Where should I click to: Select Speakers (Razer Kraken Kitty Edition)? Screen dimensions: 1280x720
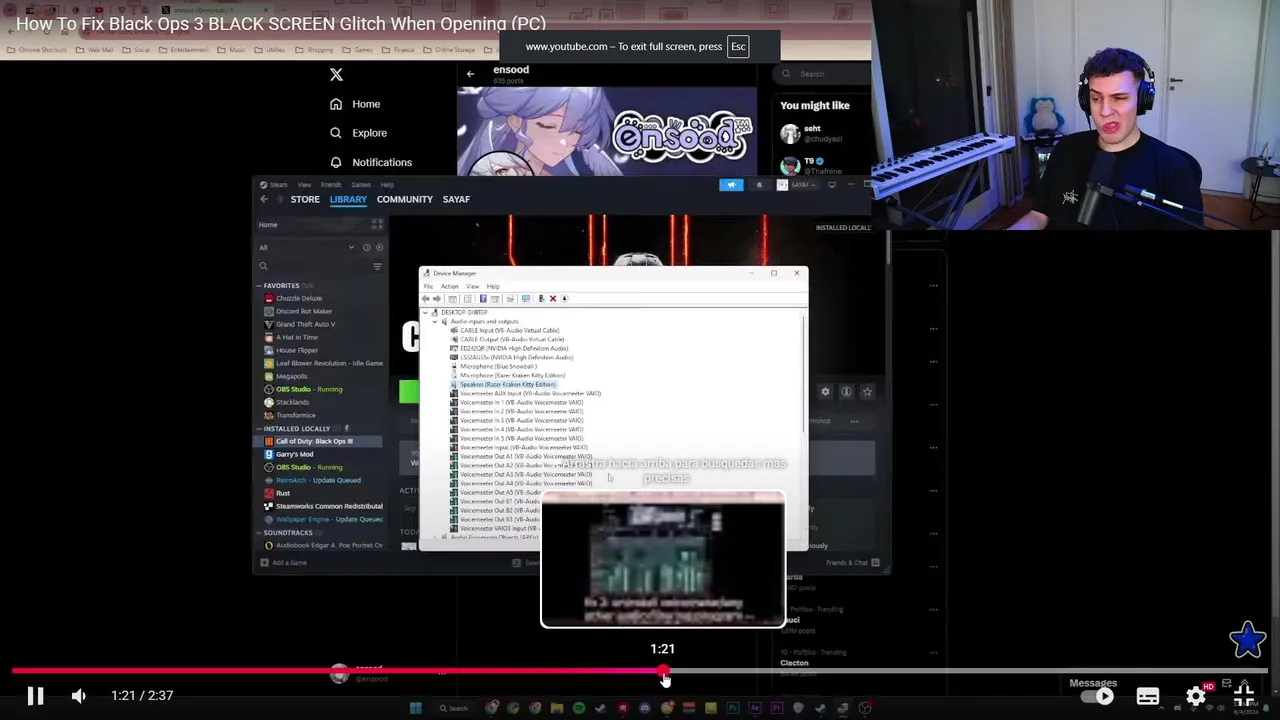coord(507,384)
